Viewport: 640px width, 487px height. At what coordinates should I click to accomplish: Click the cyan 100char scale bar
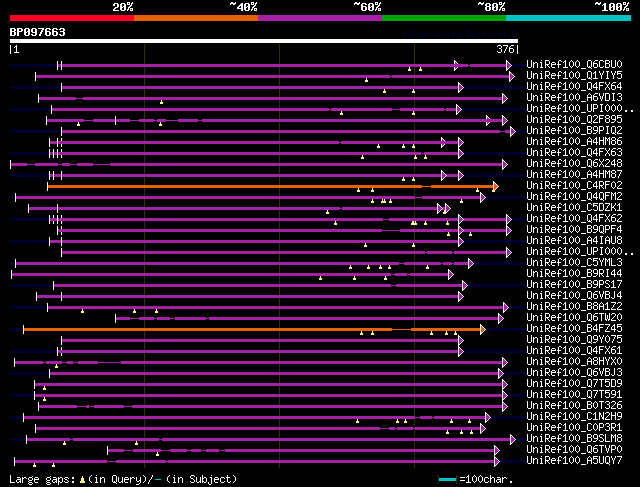[x=447, y=480]
